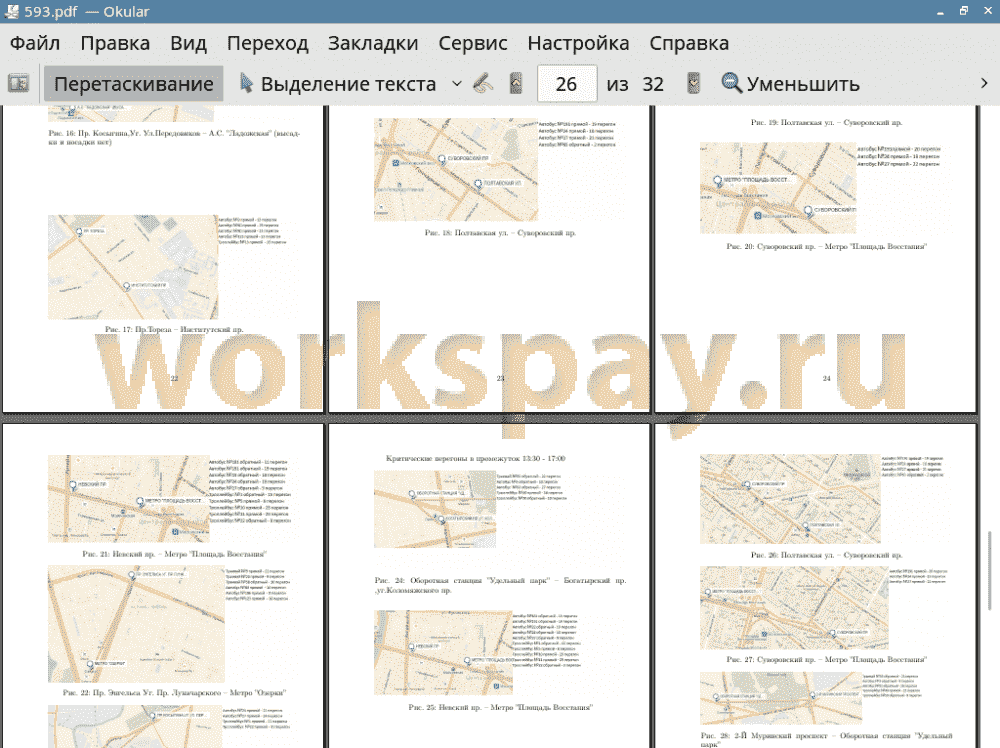Select the Выделение текста tool
Image resolution: width=1000 pixels, height=748 pixels.
click(x=338, y=84)
